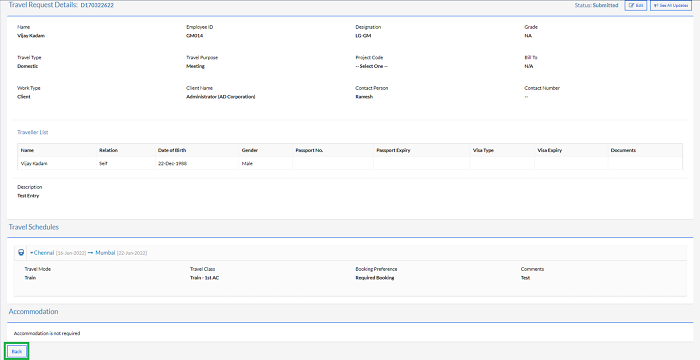Click the arrow between Chennai and Mumbai
700x360 pixels.
(90, 253)
